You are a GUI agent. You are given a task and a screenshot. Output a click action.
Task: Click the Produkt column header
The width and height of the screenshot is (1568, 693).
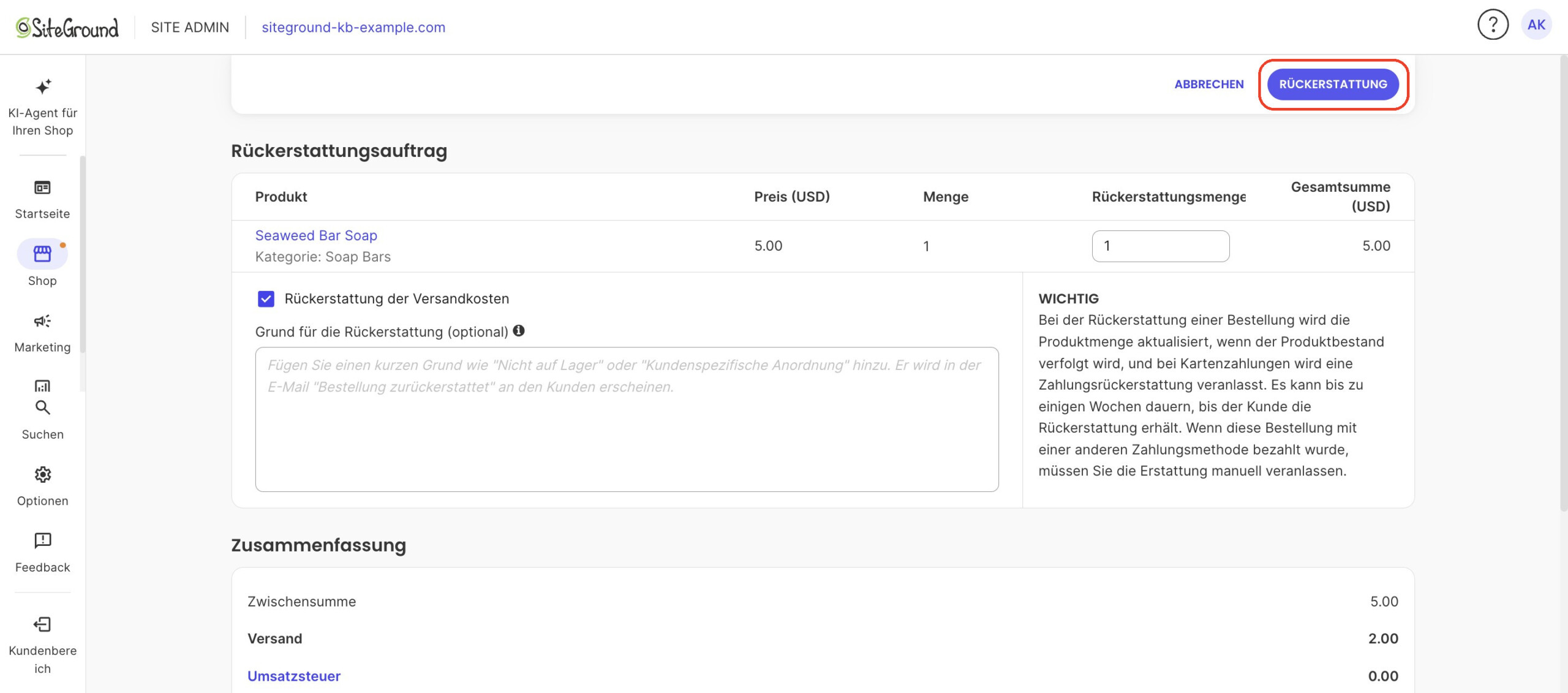pyautogui.click(x=281, y=197)
